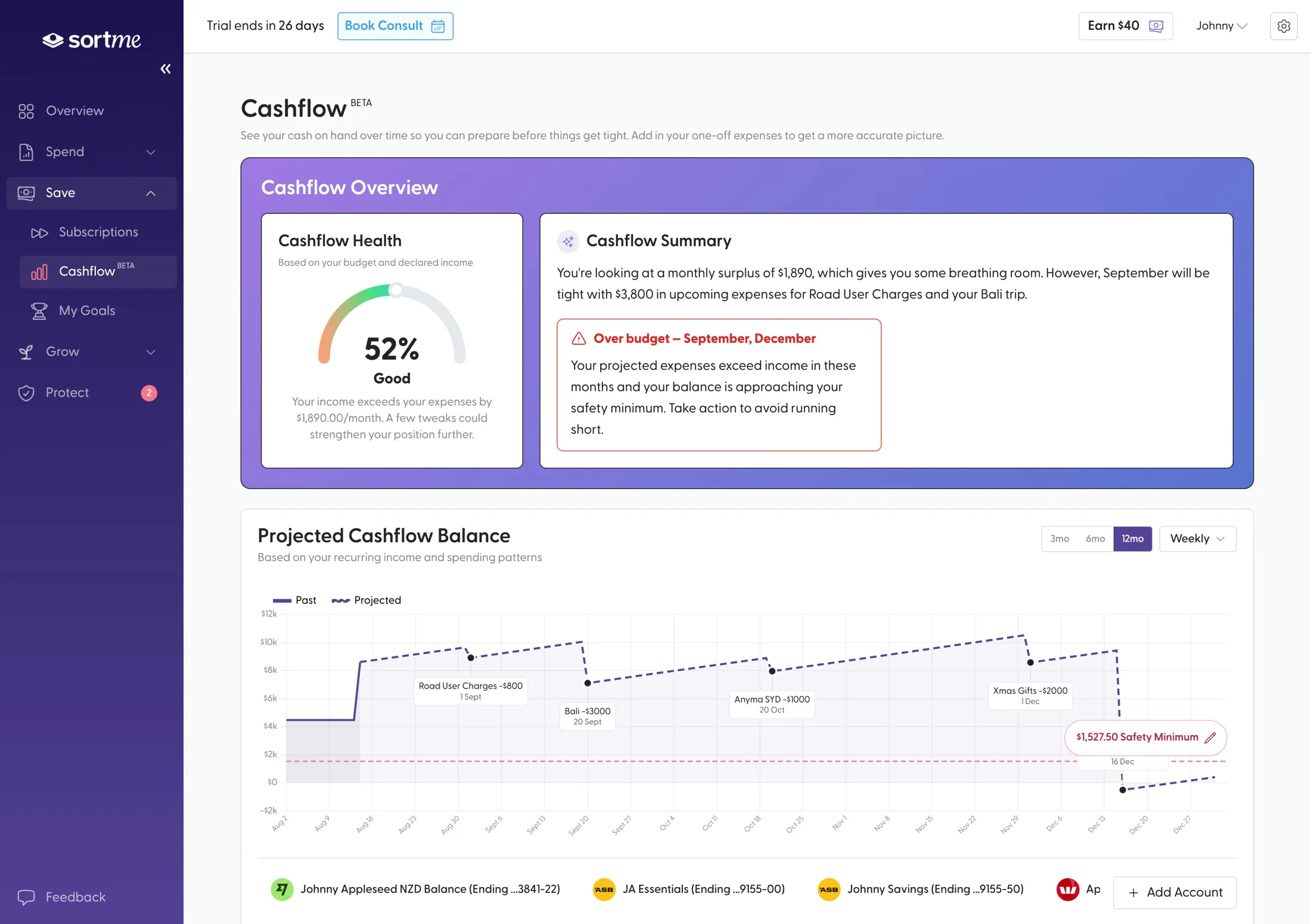Image resolution: width=1311 pixels, height=924 pixels.
Task: Select Johnny Appleseed NZD Balance account
Action: (415, 889)
